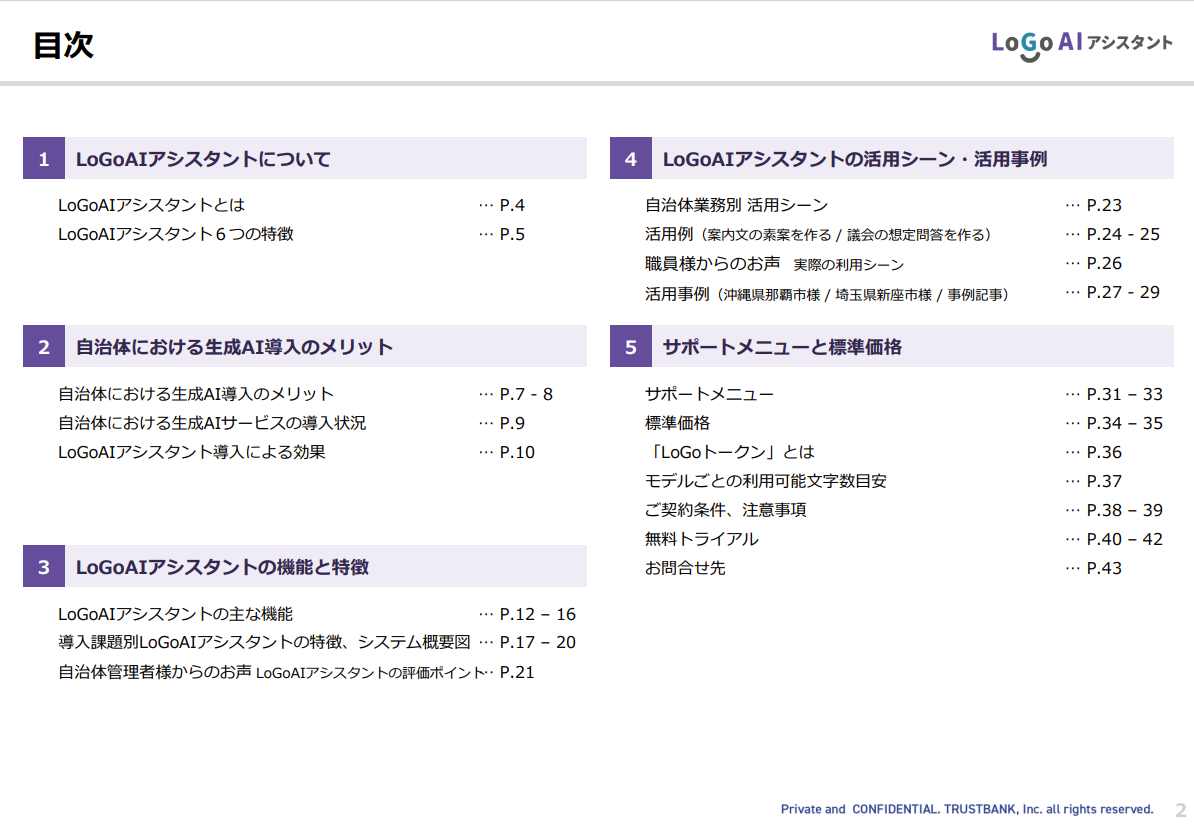
Task: Open the LoGoAIアシスタント６つの特徴 entry
Action: point(176,235)
